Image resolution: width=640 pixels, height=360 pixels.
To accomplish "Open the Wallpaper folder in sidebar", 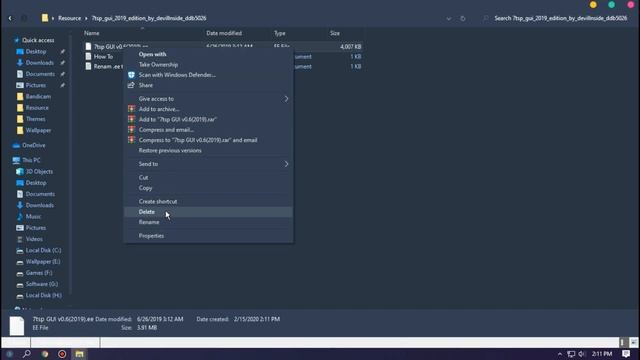I will [38, 130].
